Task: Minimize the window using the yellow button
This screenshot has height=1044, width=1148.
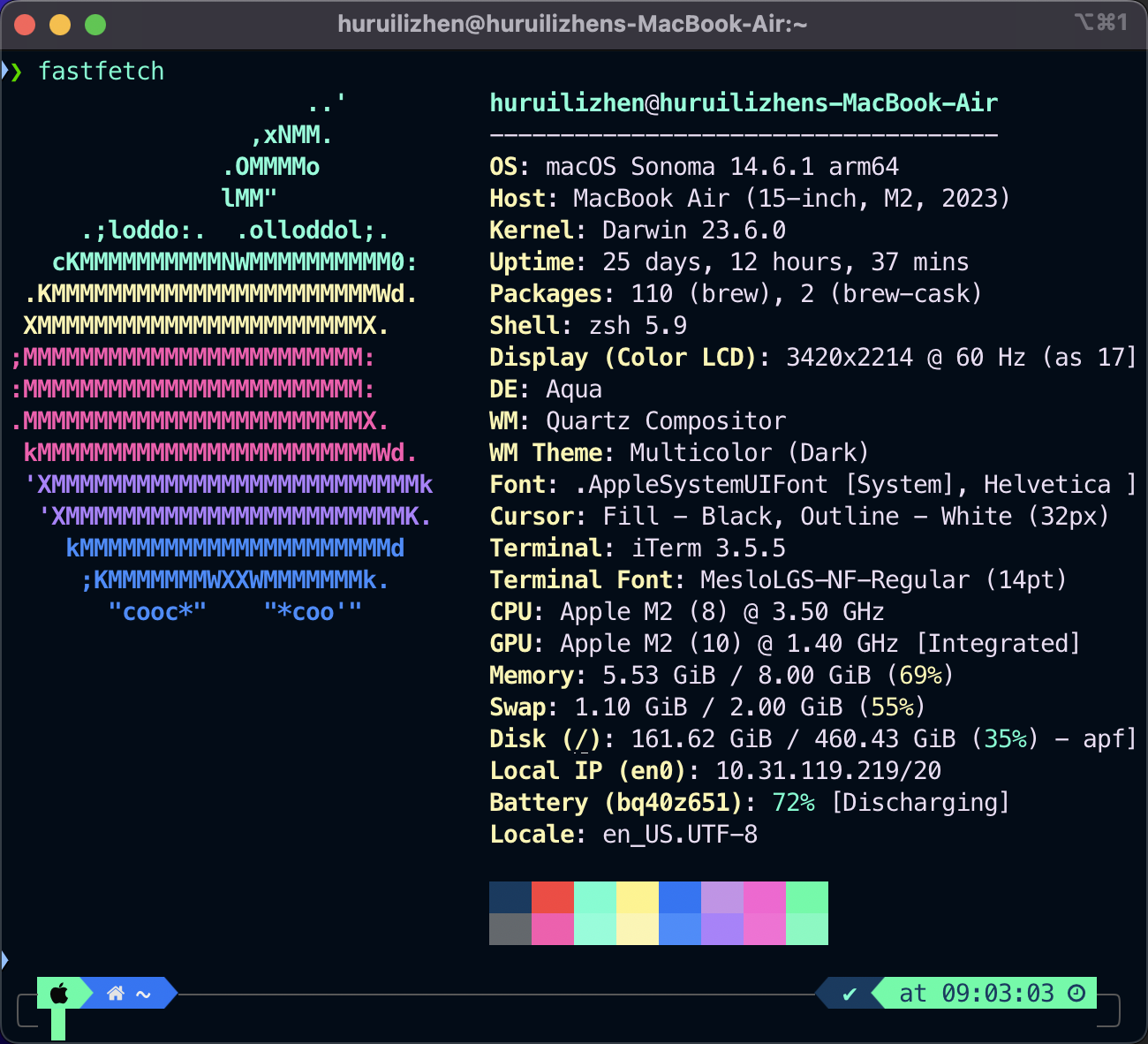Action: point(60,25)
